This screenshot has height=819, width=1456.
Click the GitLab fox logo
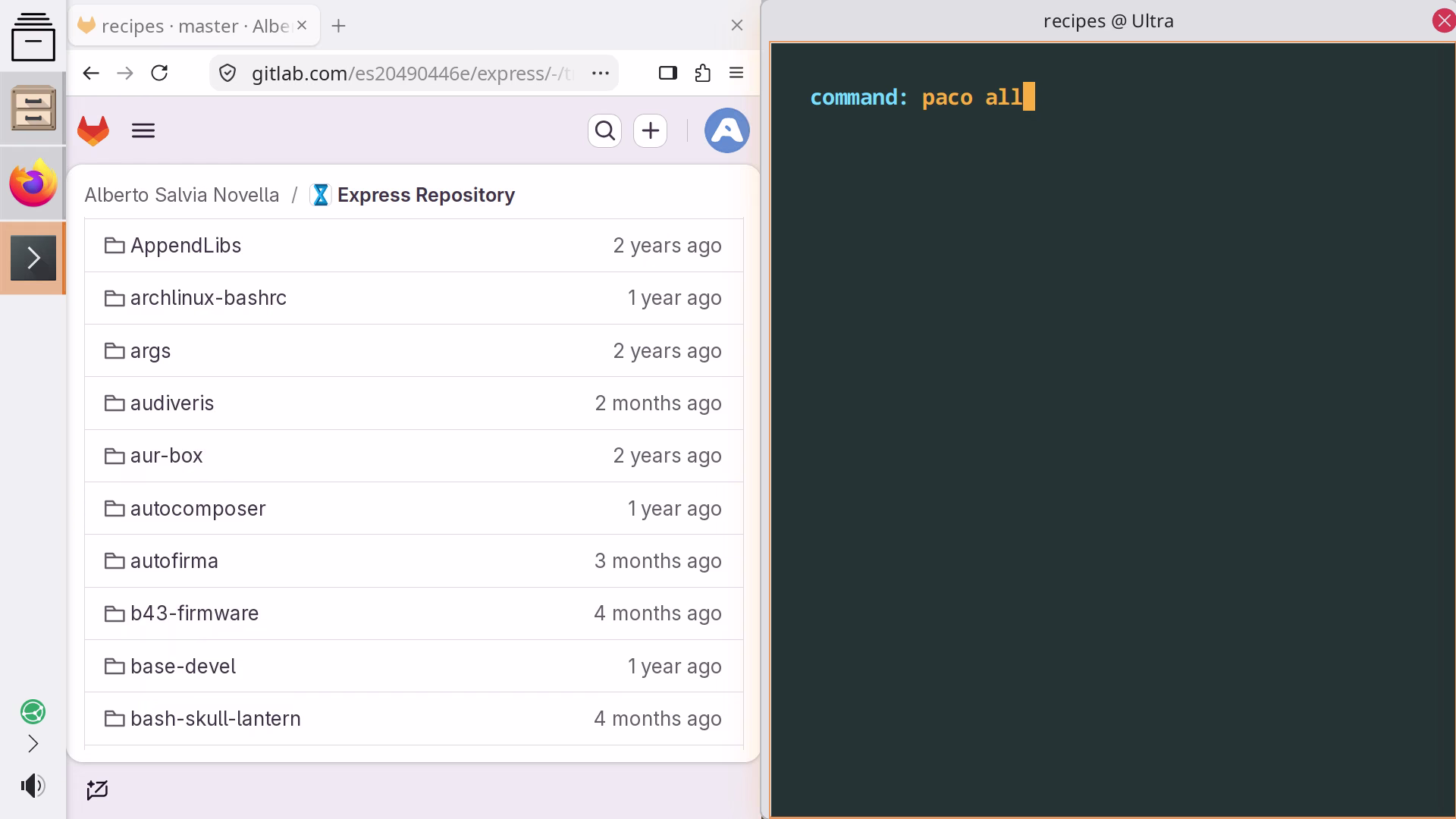click(x=93, y=130)
